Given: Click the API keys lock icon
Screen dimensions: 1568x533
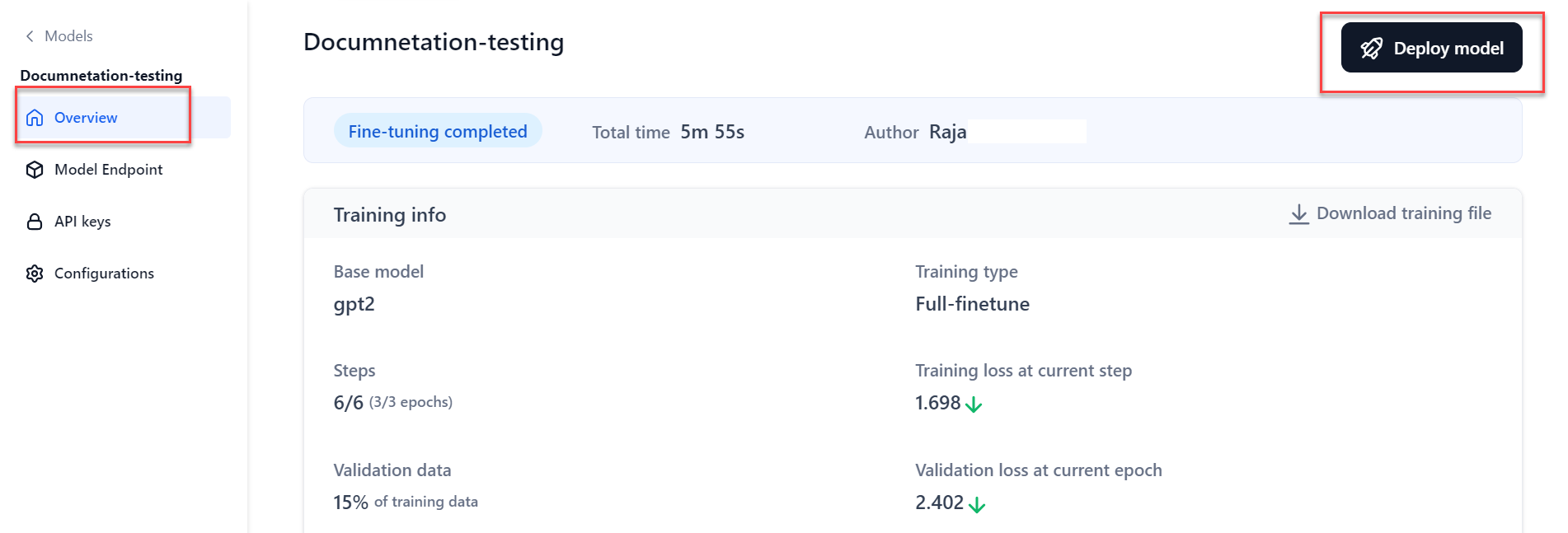Looking at the screenshot, I should pyautogui.click(x=35, y=222).
